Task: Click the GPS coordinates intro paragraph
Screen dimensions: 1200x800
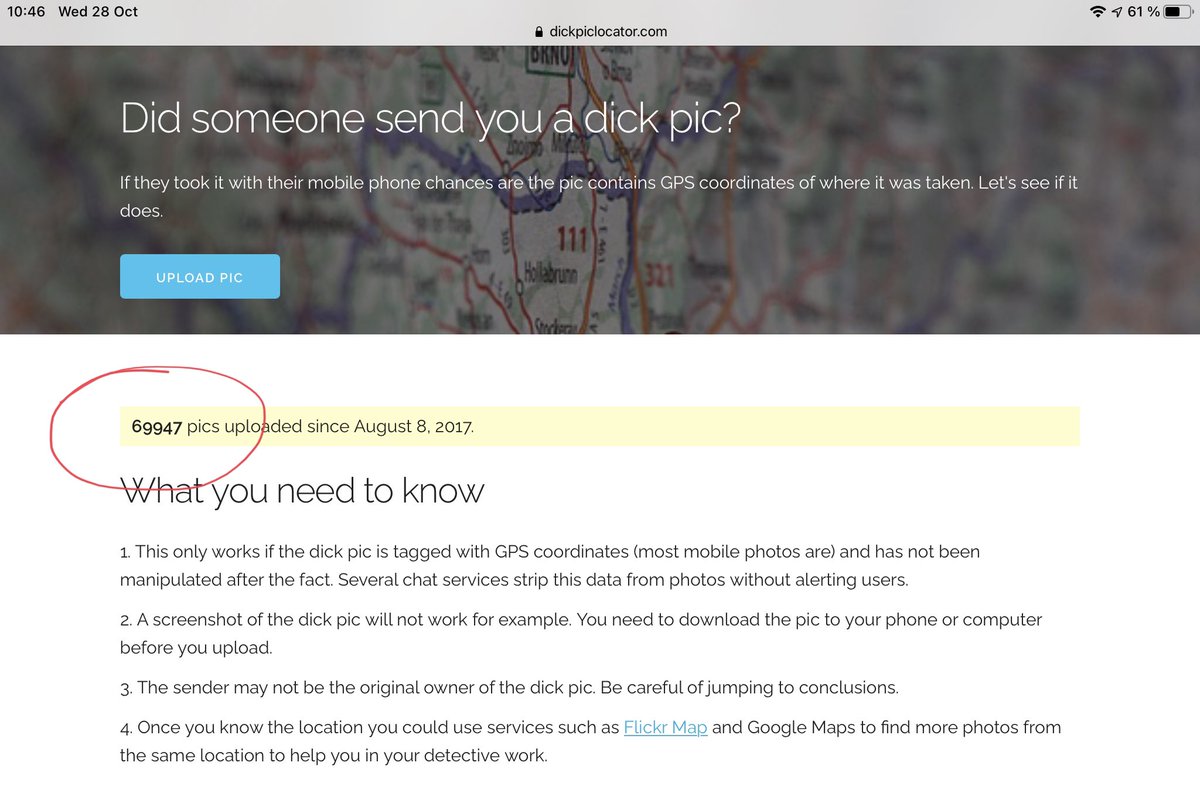Action: (x=598, y=197)
